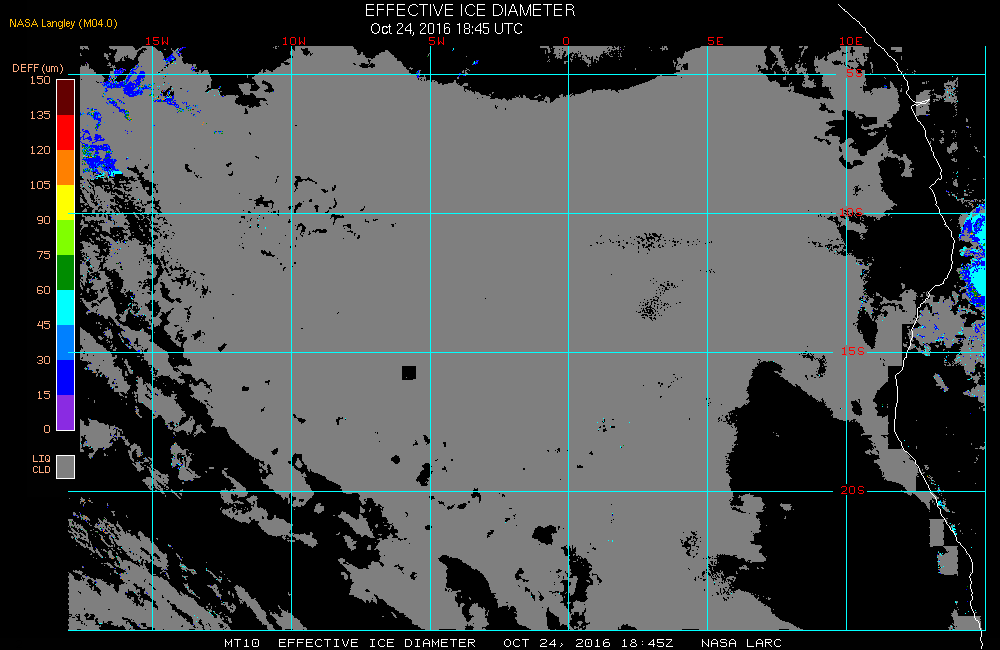Click the 30 value on the colorbar

tap(43, 360)
